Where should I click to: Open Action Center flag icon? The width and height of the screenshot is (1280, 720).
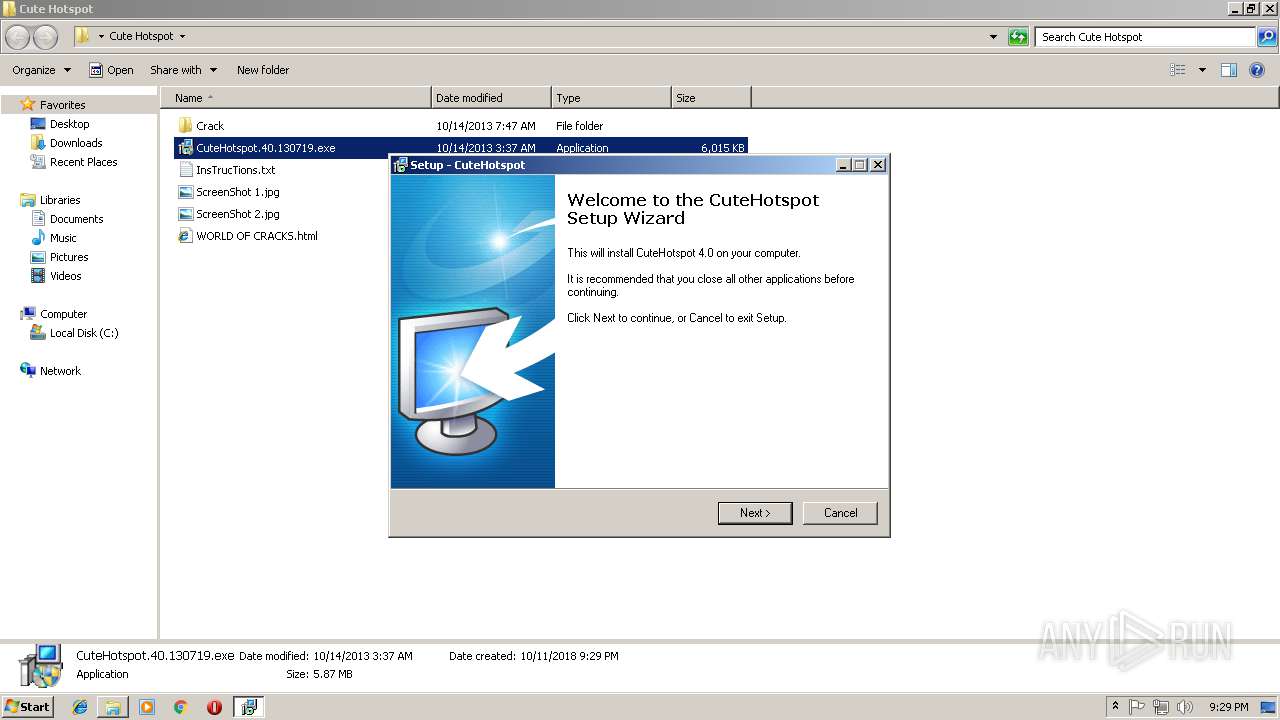click(x=1137, y=707)
